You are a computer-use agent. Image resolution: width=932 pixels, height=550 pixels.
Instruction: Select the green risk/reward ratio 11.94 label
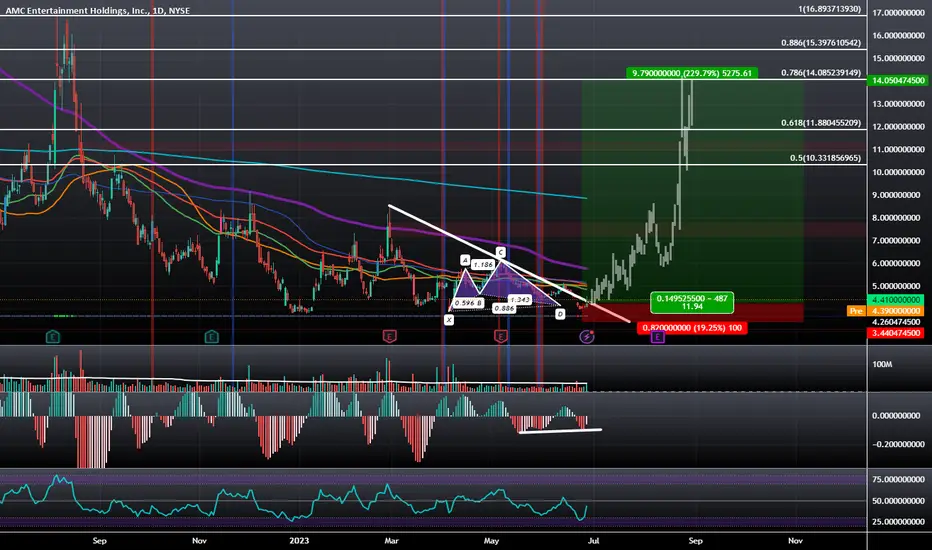[x=692, y=303]
